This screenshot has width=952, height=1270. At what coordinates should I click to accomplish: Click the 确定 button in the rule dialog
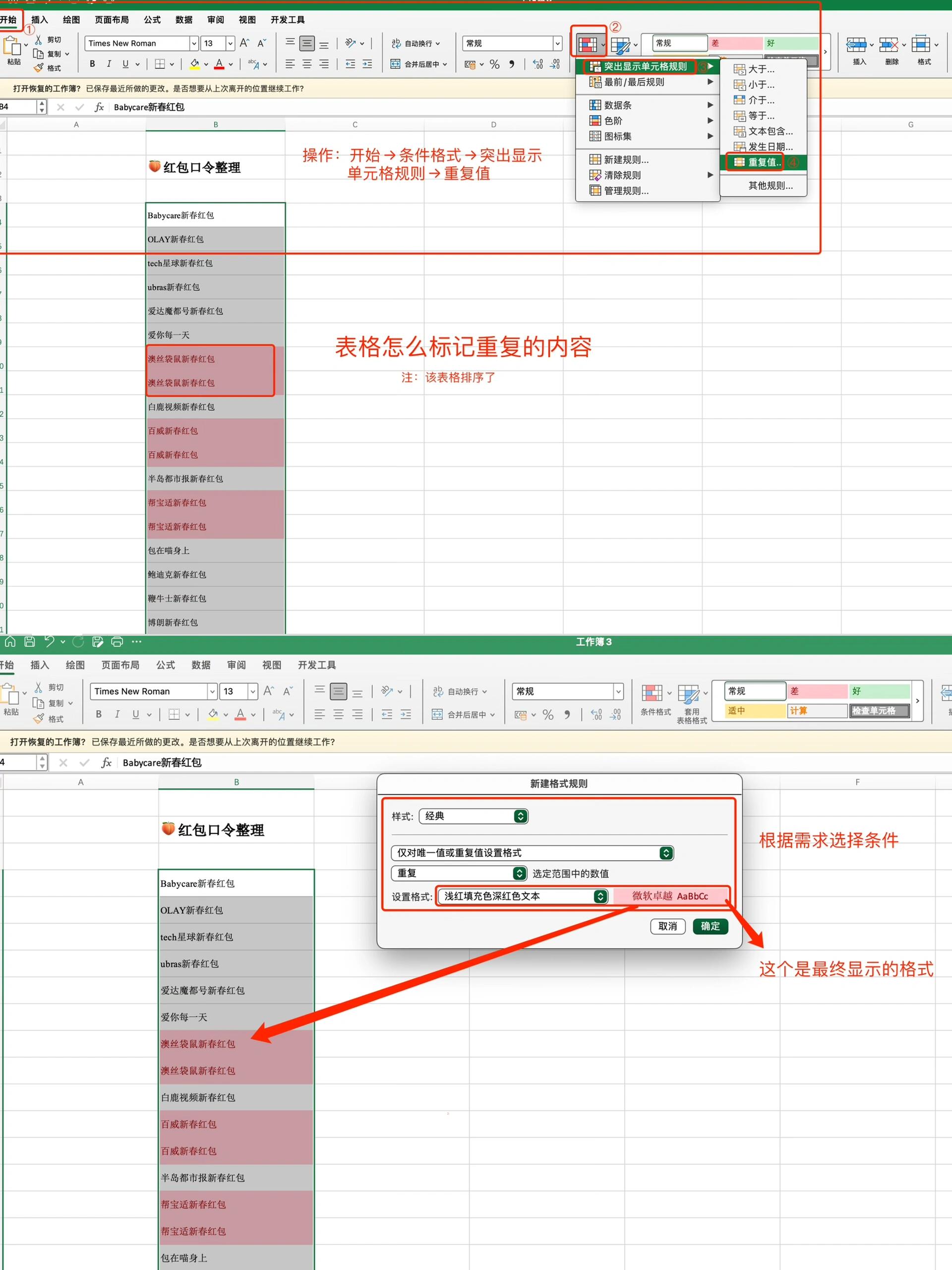(x=710, y=926)
